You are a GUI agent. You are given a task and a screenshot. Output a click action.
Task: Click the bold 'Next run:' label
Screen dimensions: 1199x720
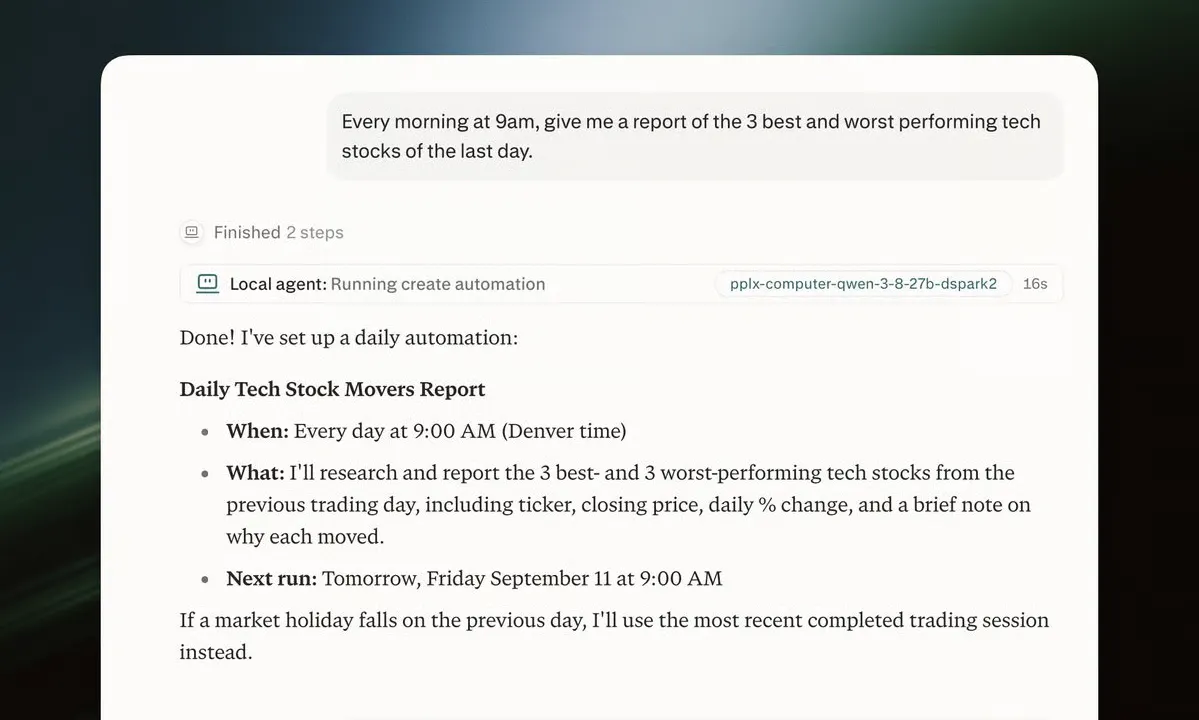[x=271, y=579]
